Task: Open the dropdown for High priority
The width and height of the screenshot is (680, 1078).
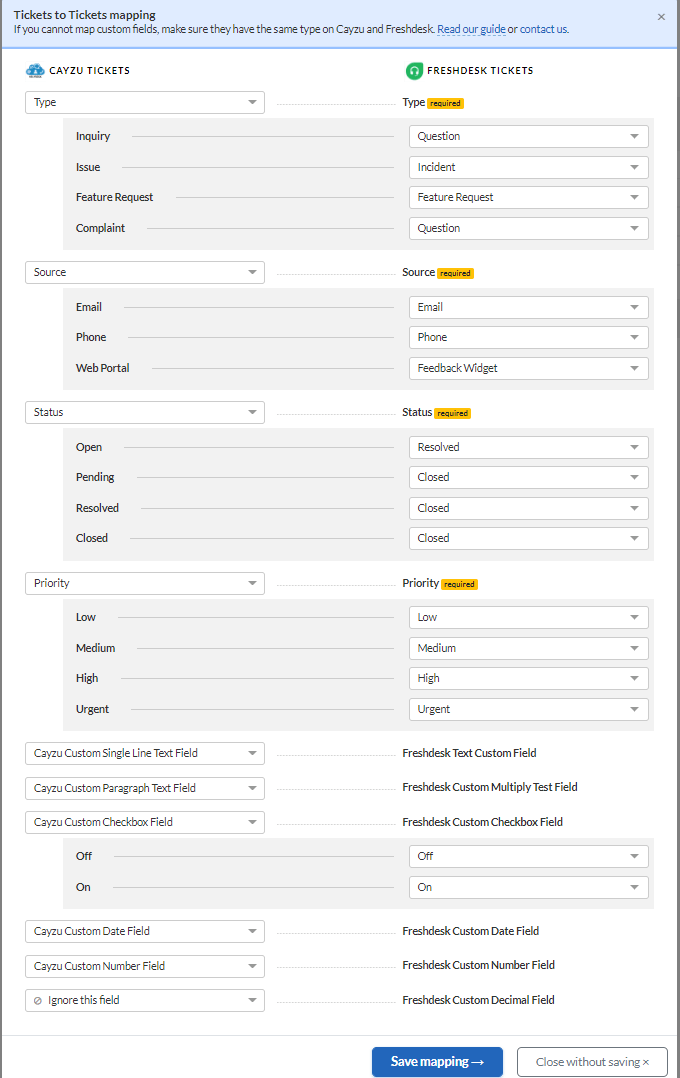Action: point(529,679)
